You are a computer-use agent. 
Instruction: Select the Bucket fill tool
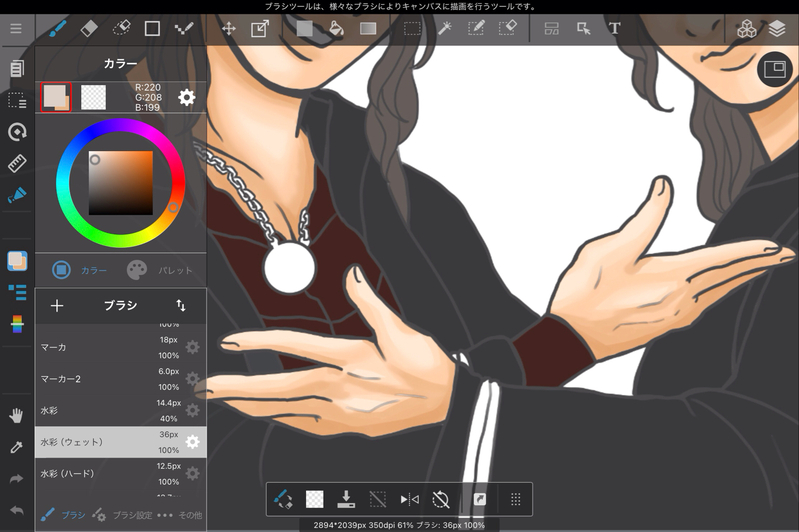336,29
